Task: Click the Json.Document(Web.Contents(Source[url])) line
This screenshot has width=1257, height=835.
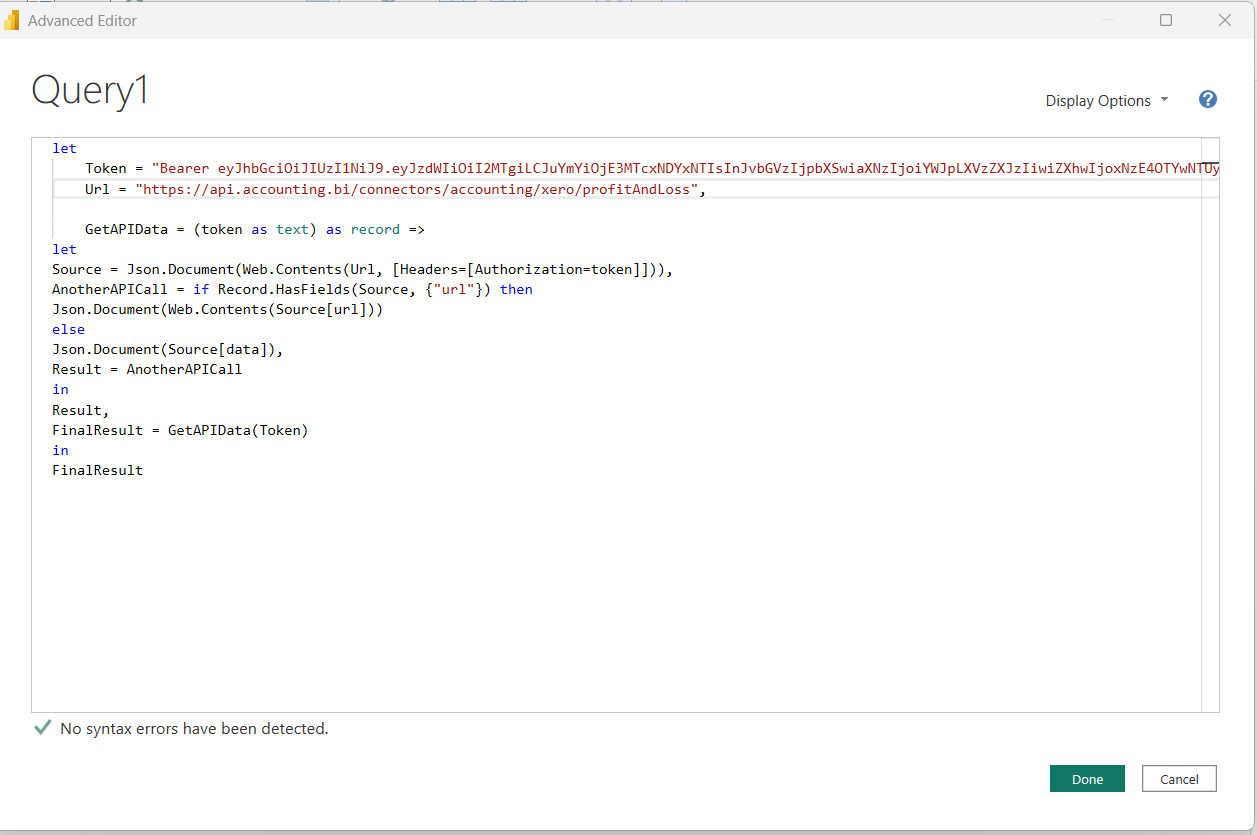Action: pyautogui.click(x=218, y=309)
